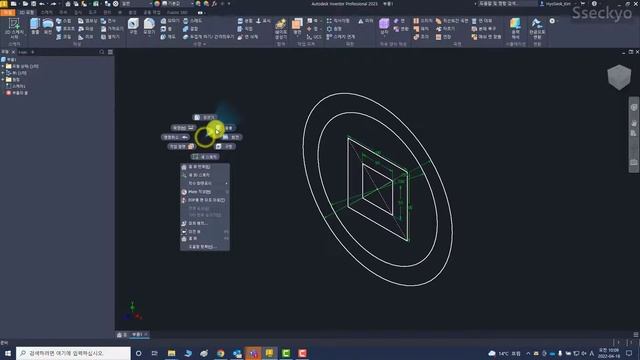Select 명령취소 (Undo) in the marking menu
The image size is (640, 360).
[x=176, y=137]
